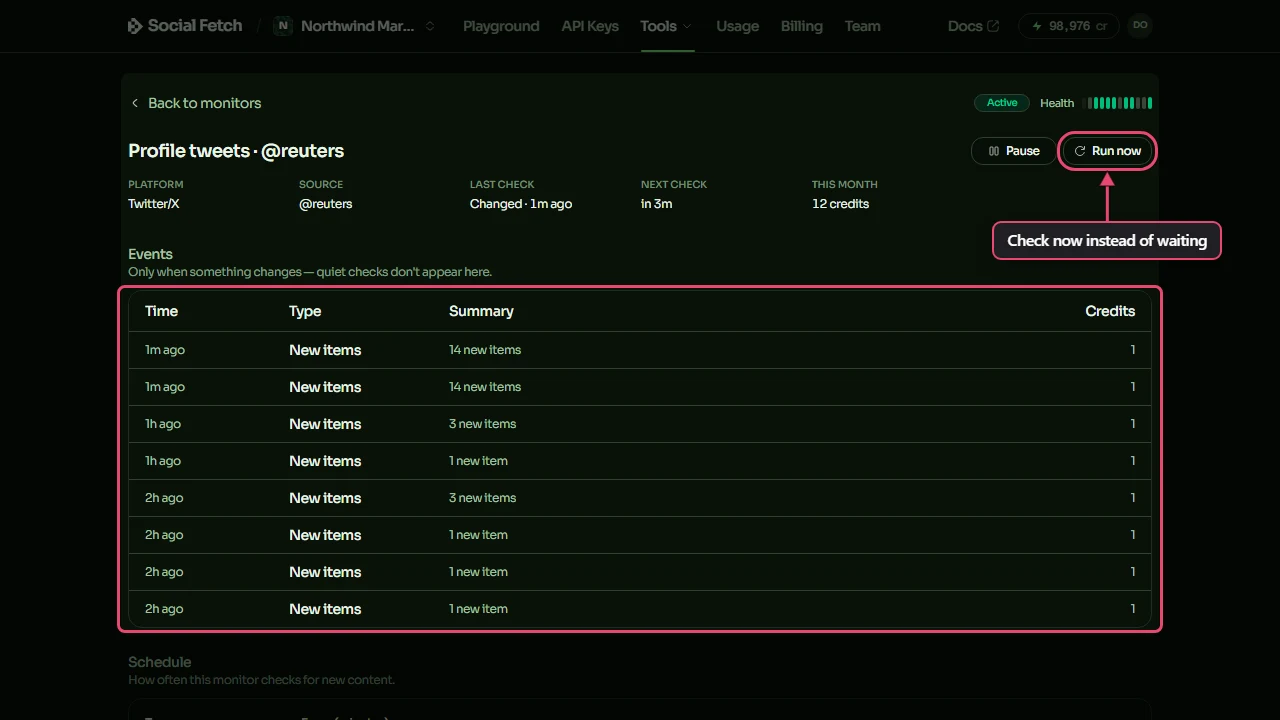Viewport: 1280px width, 720px height.
Task: Go back to monitors
Action: [196, 103]
